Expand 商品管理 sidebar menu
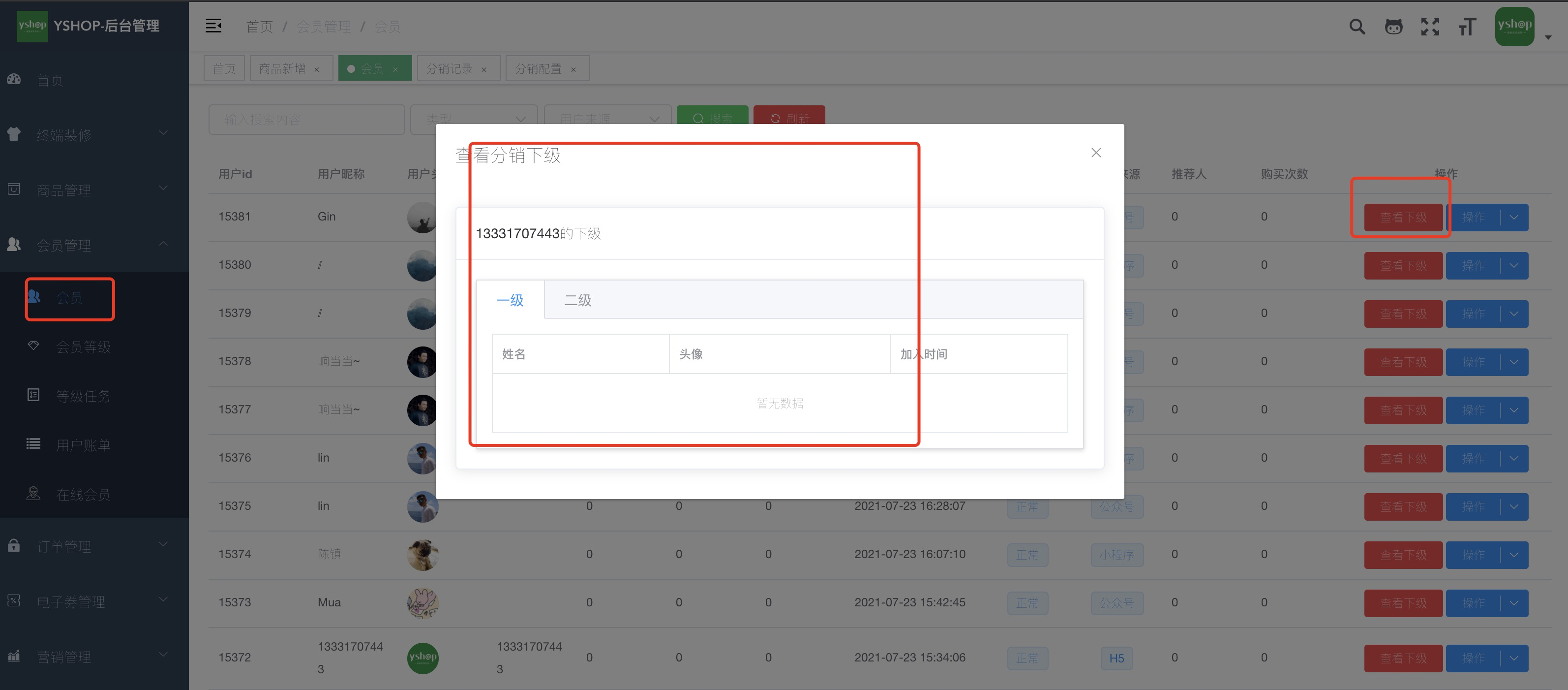1568x690 pixels. 94,190
